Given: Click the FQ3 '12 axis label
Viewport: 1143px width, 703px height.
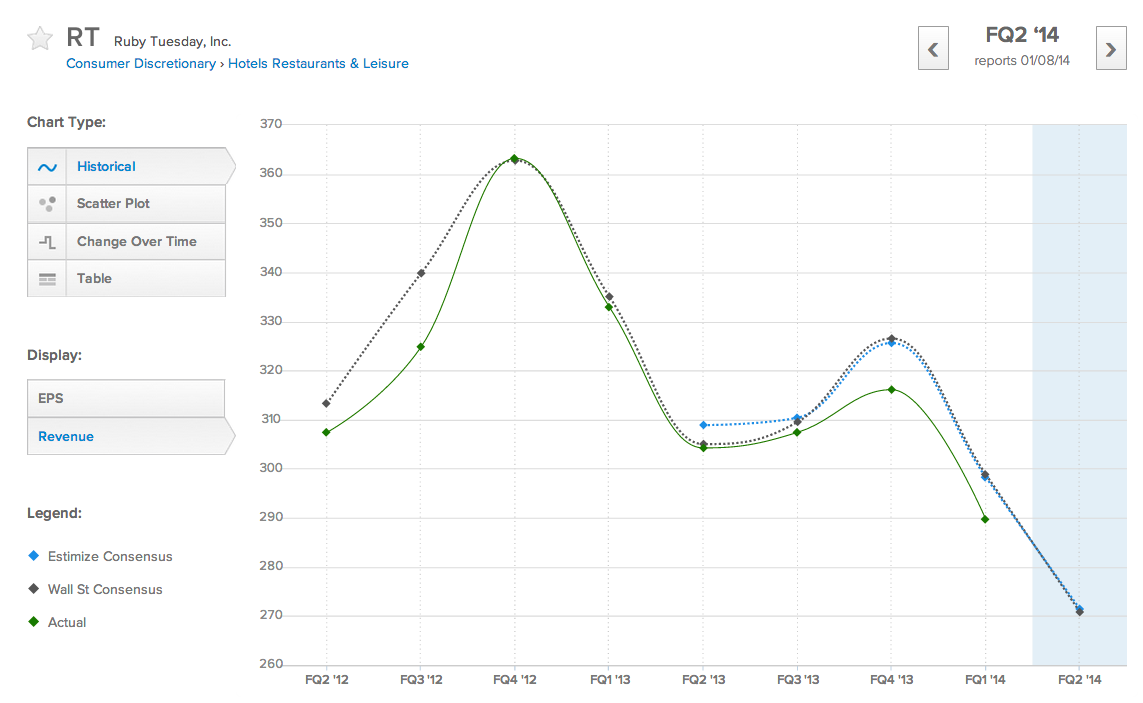Looking at the screenshot, I should point(421,680).
